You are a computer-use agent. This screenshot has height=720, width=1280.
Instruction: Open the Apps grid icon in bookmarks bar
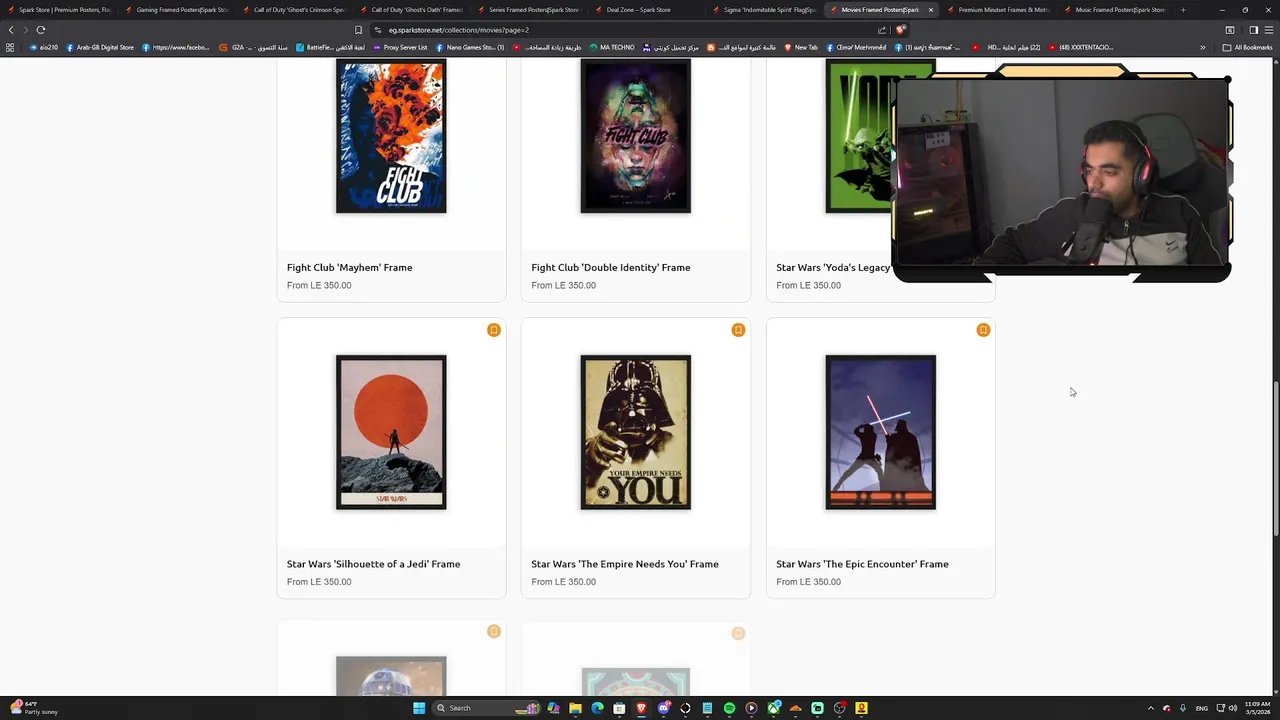point(10,47)
